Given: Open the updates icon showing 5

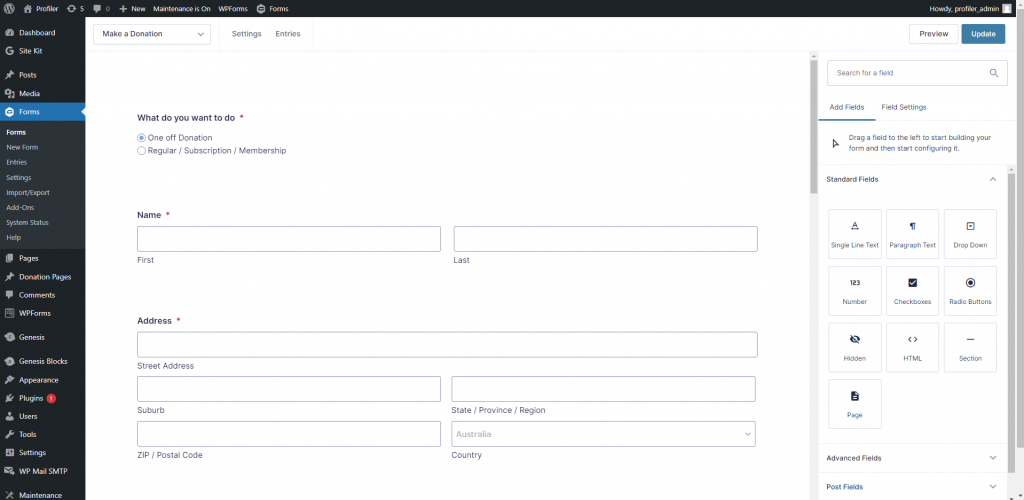Looking at the screenshot, I should [x=75, y=8].
